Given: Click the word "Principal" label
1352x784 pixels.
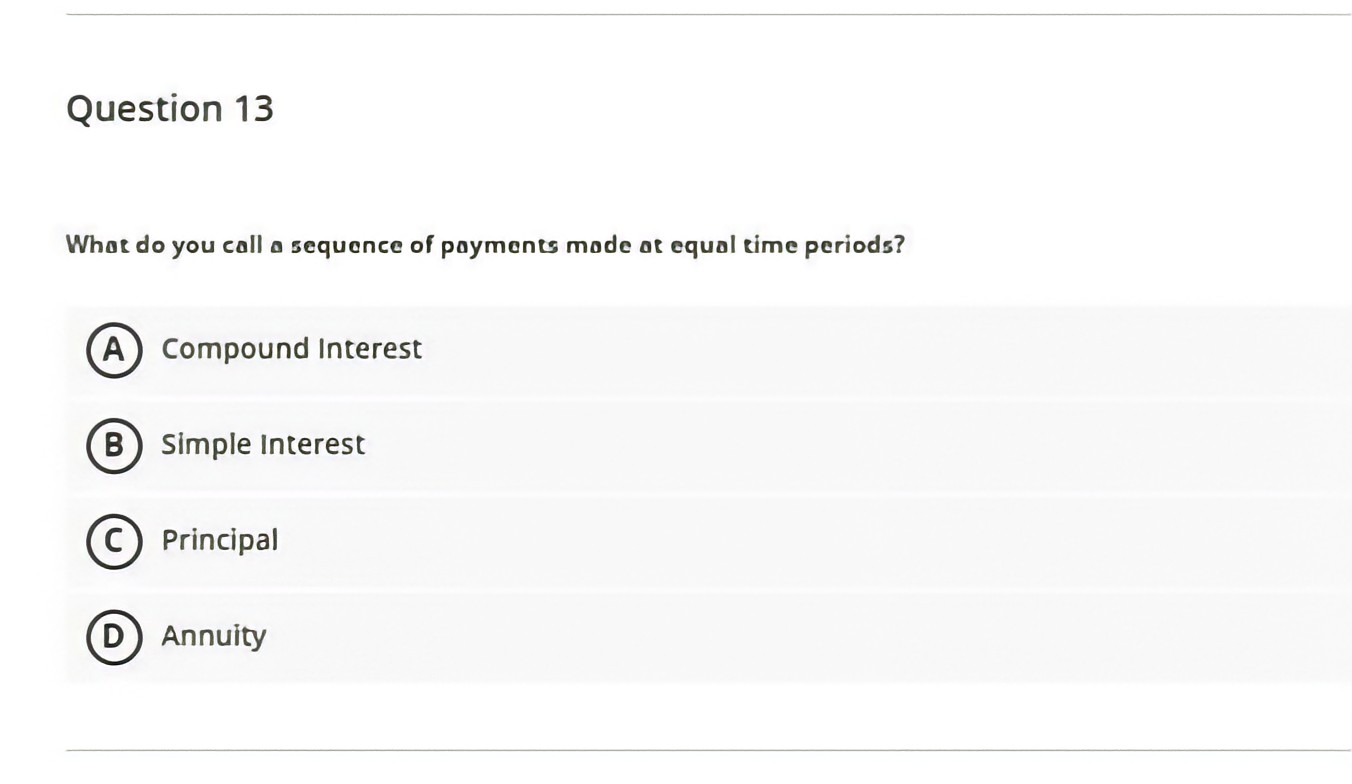Looking at the screenshot, I should 219,540.
